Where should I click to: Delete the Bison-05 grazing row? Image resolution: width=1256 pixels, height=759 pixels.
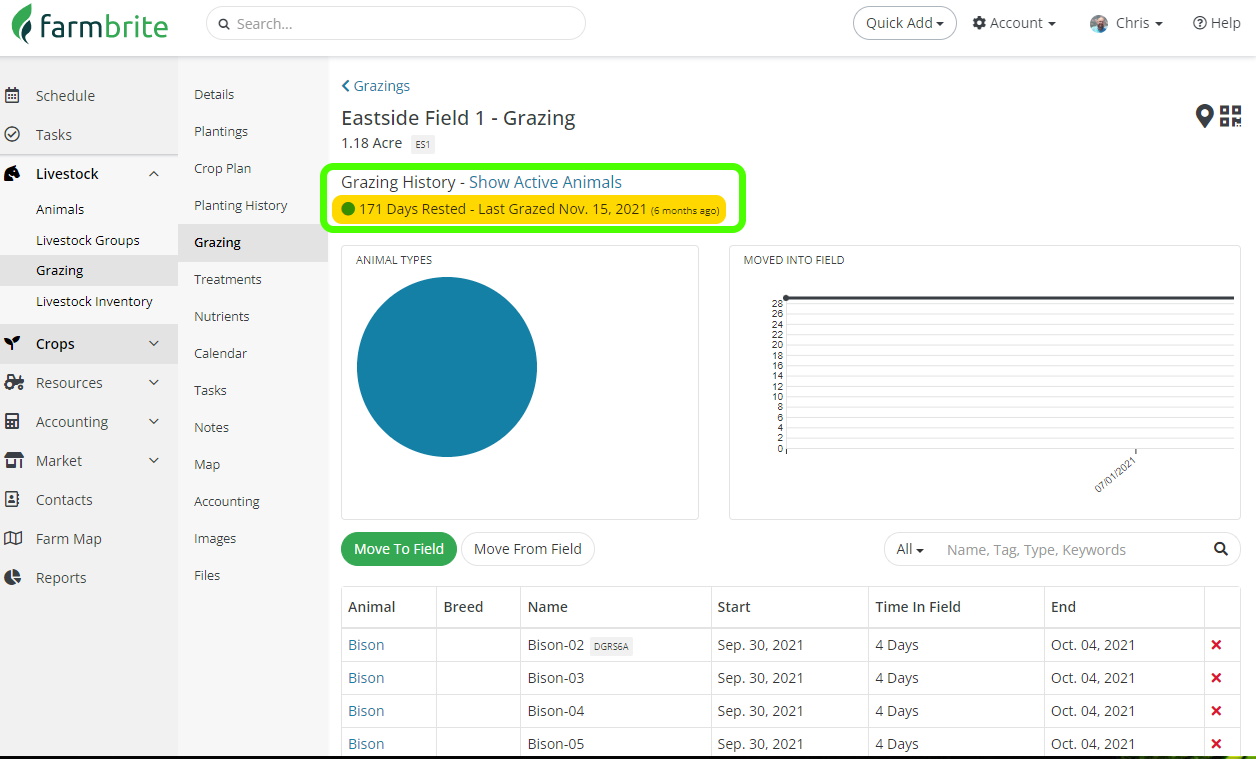(1216, 744)
